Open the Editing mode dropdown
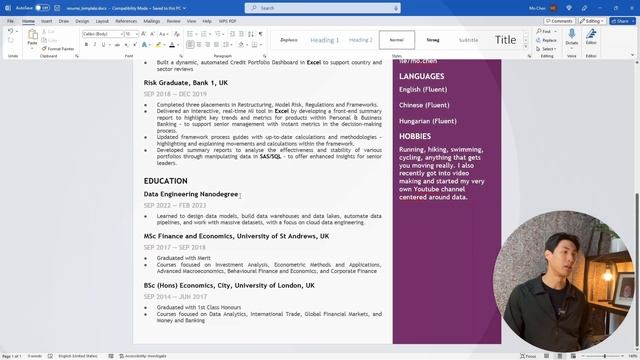Screen dimensions: 640x360 click(x=591, y=21)
